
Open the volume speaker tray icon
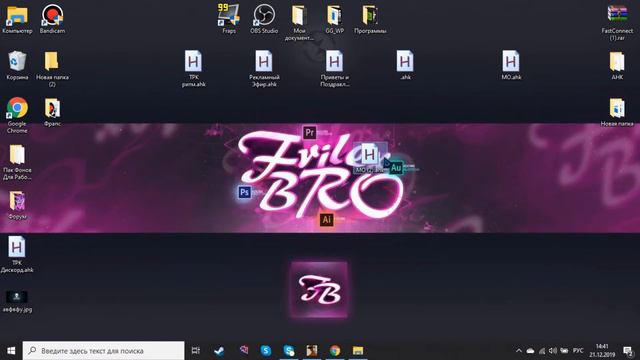(553, 351)
